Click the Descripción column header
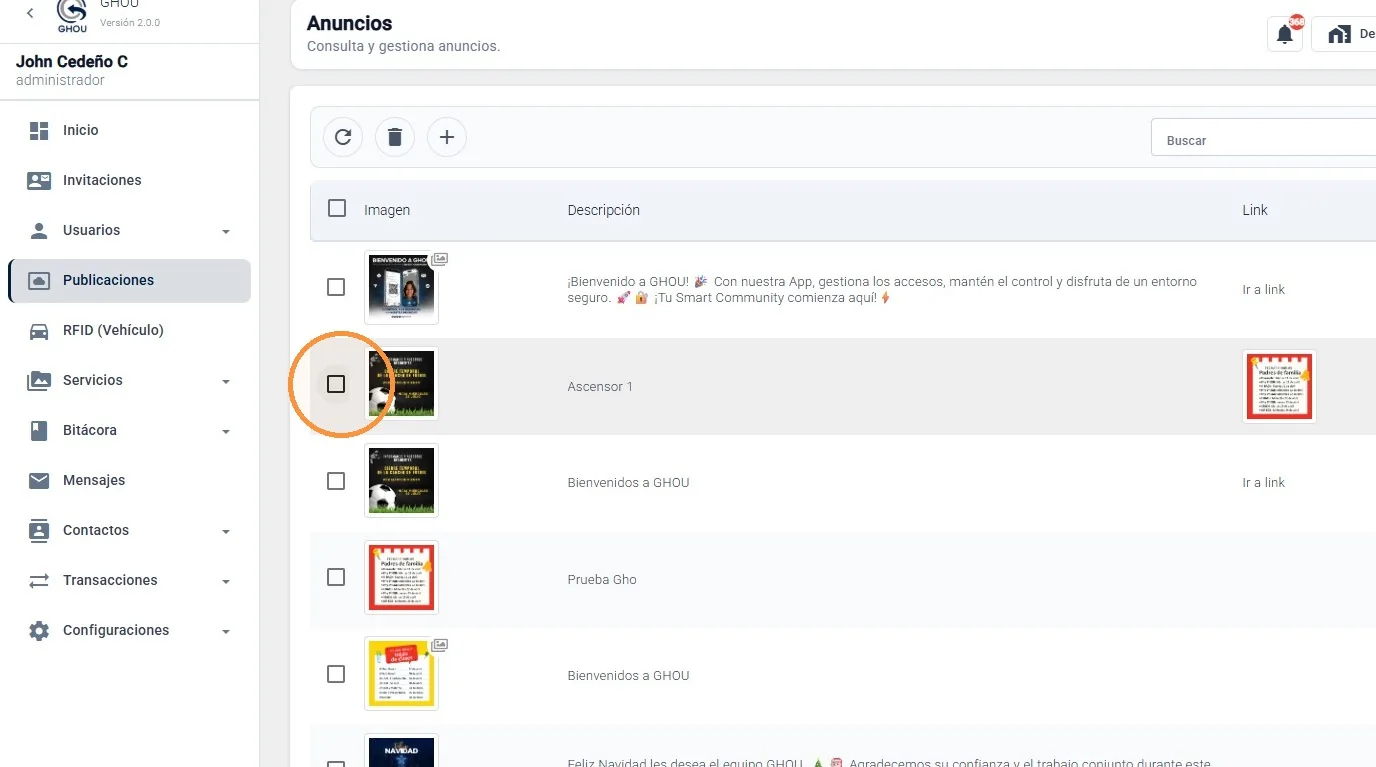The height and width of the screenshot is (767, 1376). pos(603,210)
